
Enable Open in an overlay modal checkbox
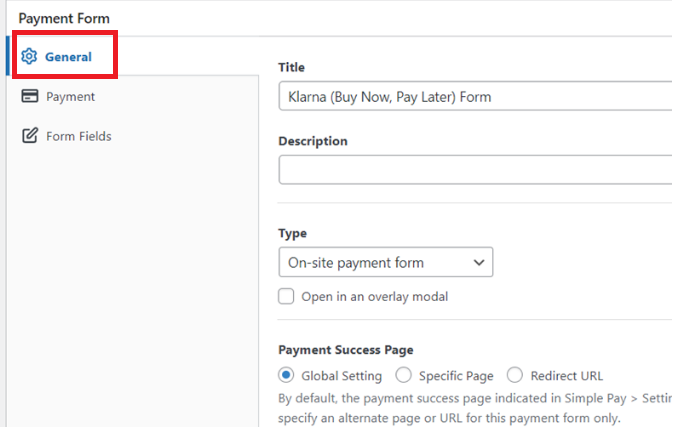coord(286,296)
